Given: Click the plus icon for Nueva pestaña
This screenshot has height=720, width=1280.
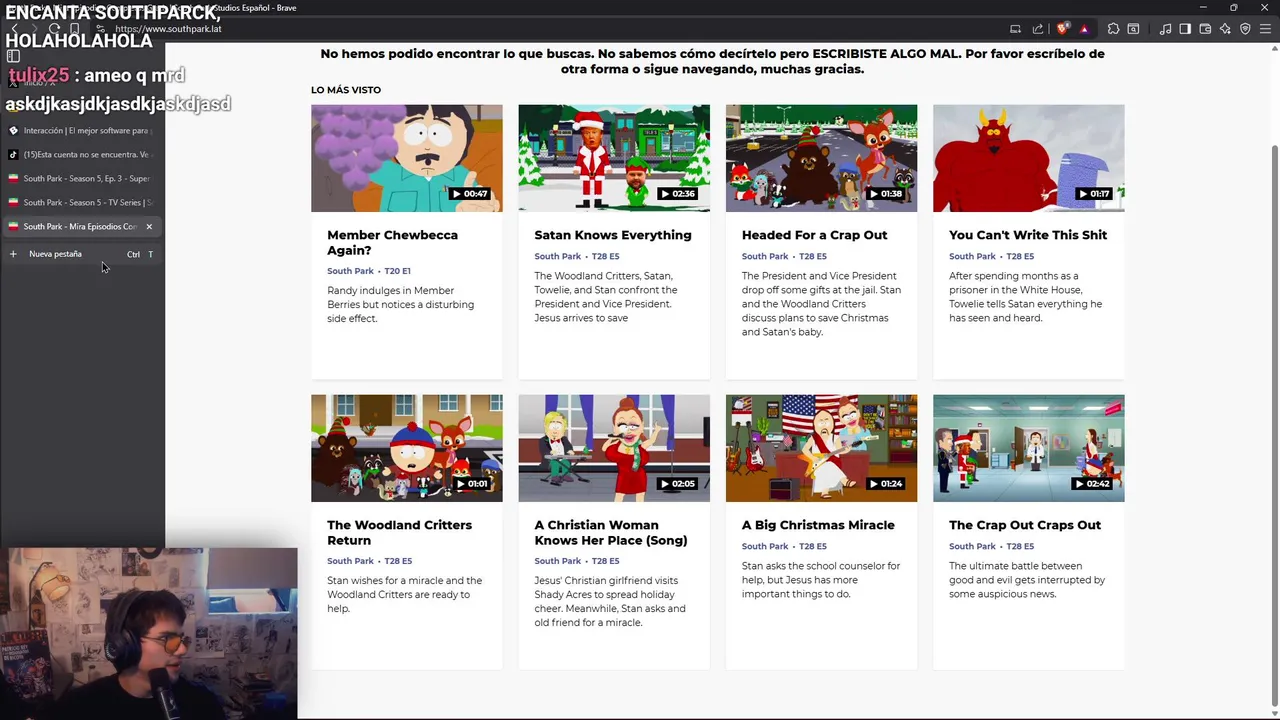Looking at the screenshot, I should coord(13,254).
